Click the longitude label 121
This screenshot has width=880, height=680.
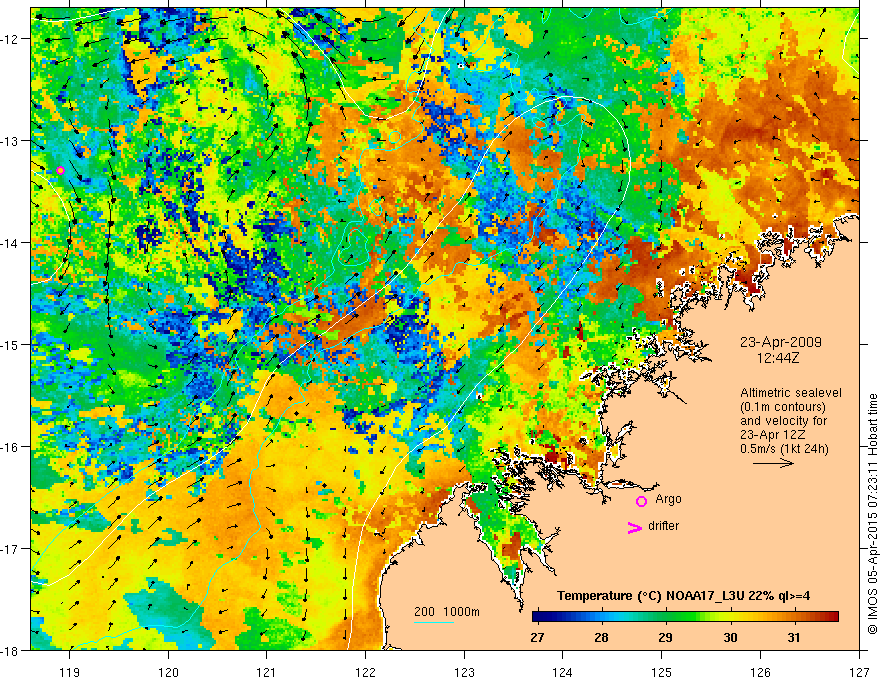(x=267, y=672)
